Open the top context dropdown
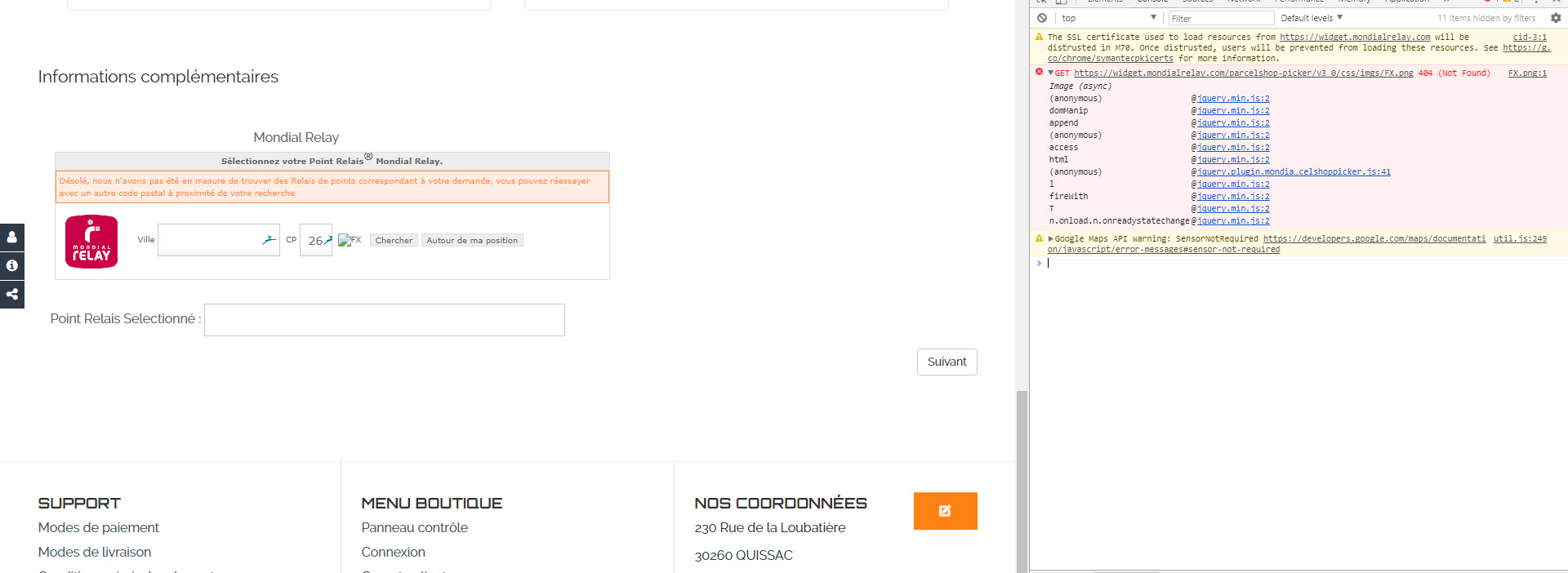Screen dimensions: 1568x573 click(x=1109, y=18)
